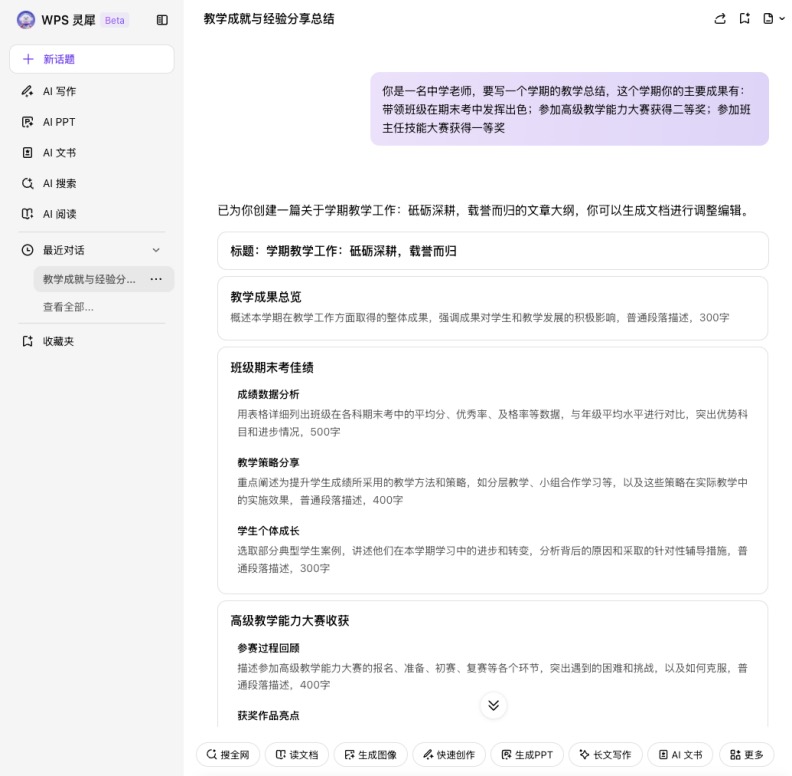
Task: Open the document export dropdown in header
Action: click(x=773, y=19)
